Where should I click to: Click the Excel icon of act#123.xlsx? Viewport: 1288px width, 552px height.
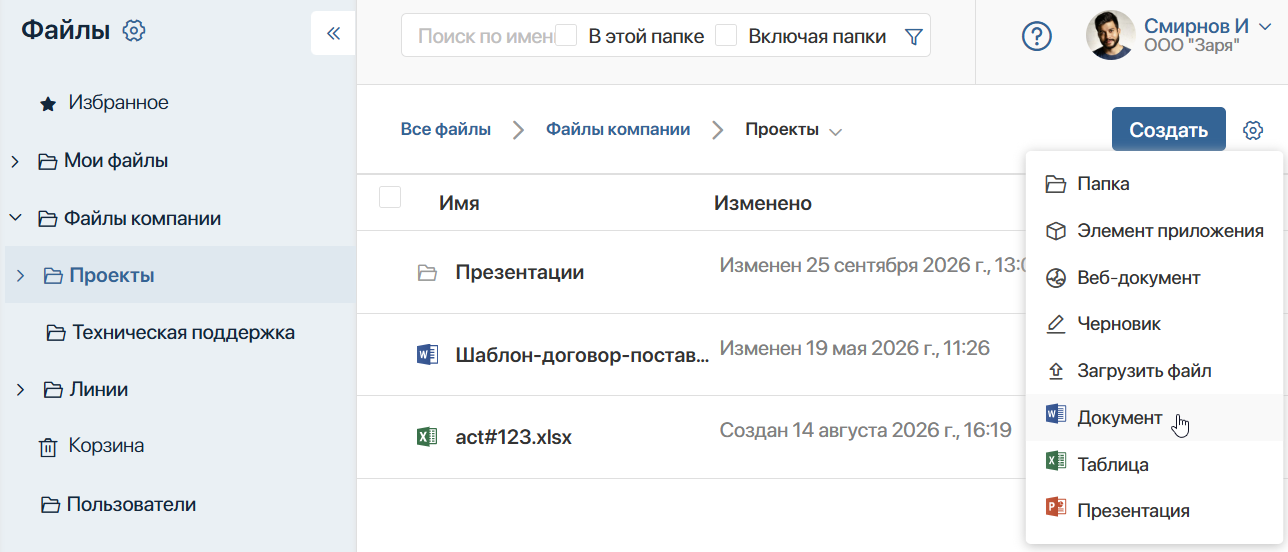pos(427,436)
